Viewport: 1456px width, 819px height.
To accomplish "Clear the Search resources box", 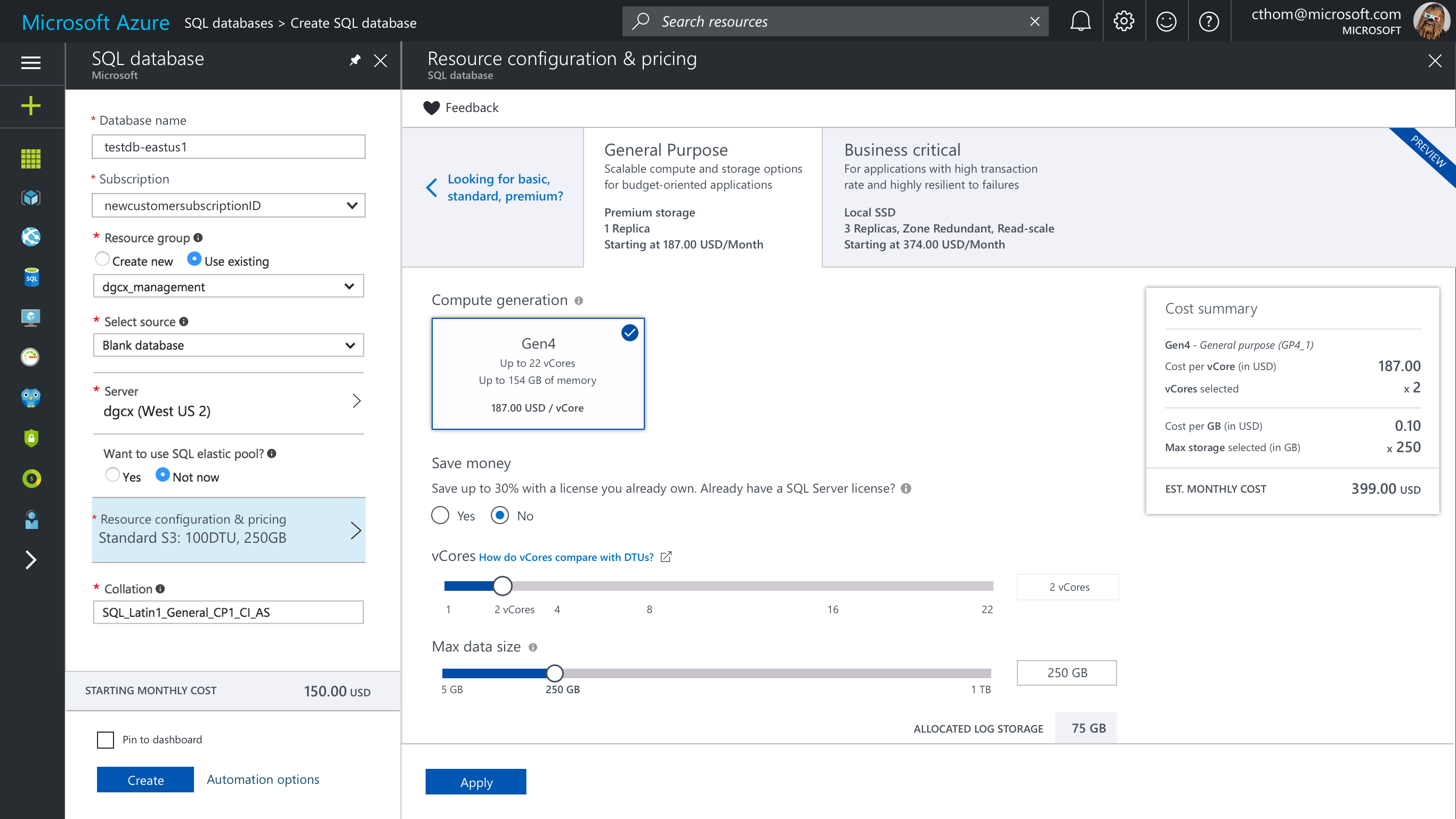I will 1034,21.
